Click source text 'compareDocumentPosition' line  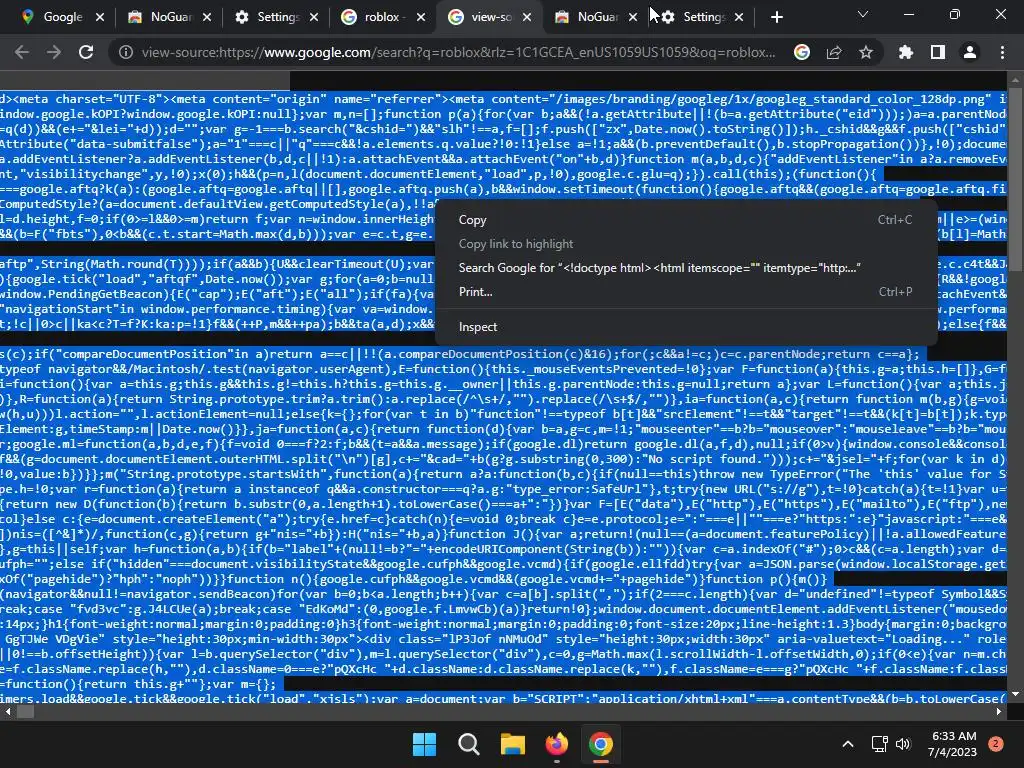(460, 354)
